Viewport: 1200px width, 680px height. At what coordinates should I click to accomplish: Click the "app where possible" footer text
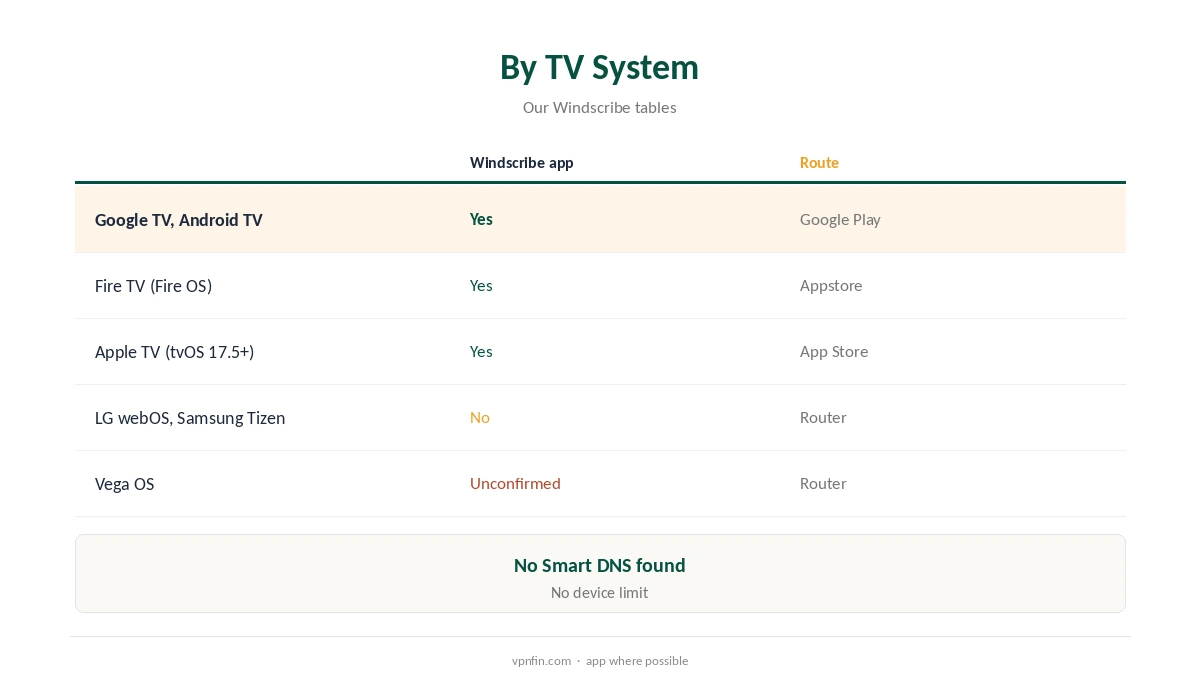point(637,661)
